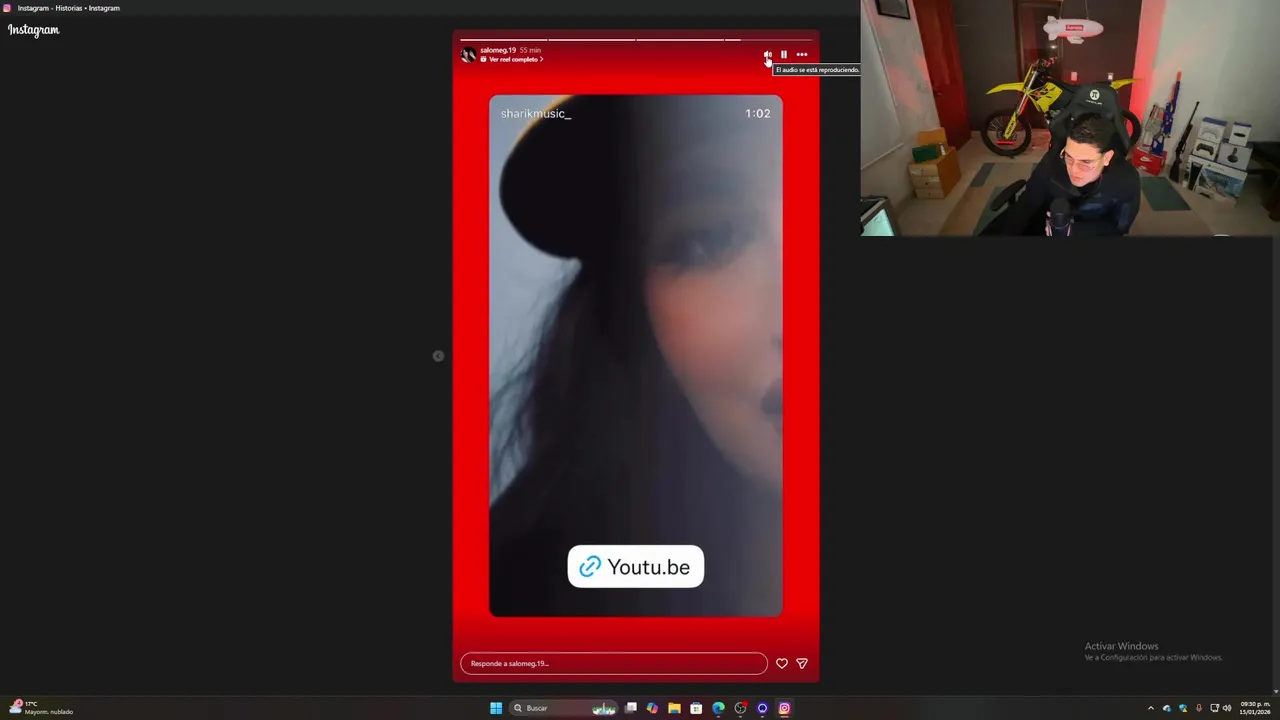
Task: Open the Windows Start menu
Action: pos(496,708)
